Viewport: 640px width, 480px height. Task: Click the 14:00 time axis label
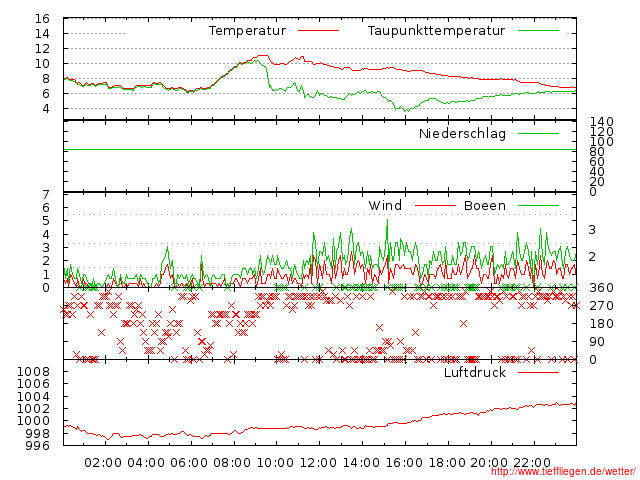[361, 462]
